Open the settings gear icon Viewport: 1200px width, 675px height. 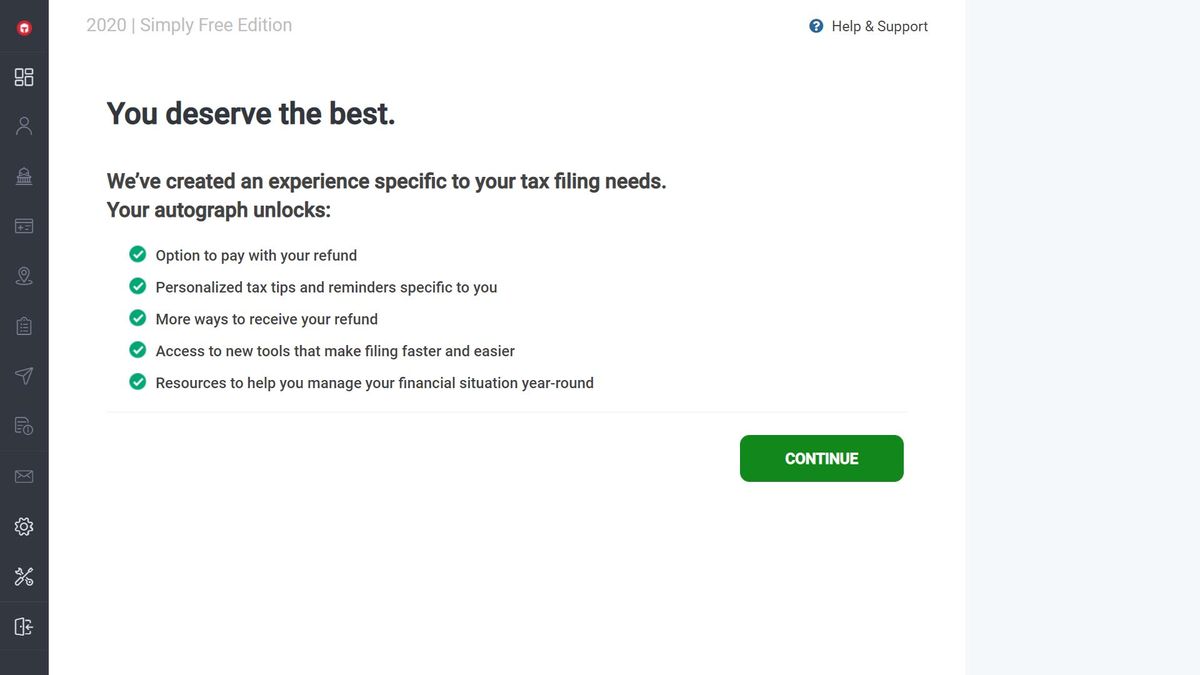tap(23, 525)
